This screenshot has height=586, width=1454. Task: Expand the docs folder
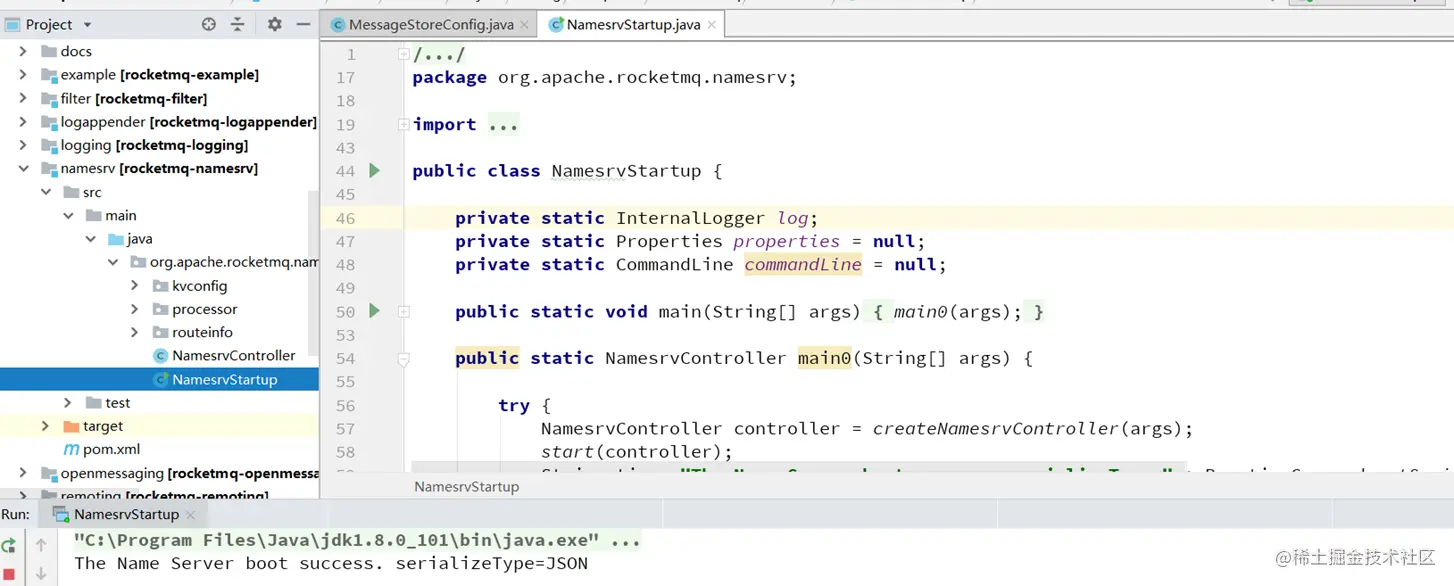tap(23, 51)
